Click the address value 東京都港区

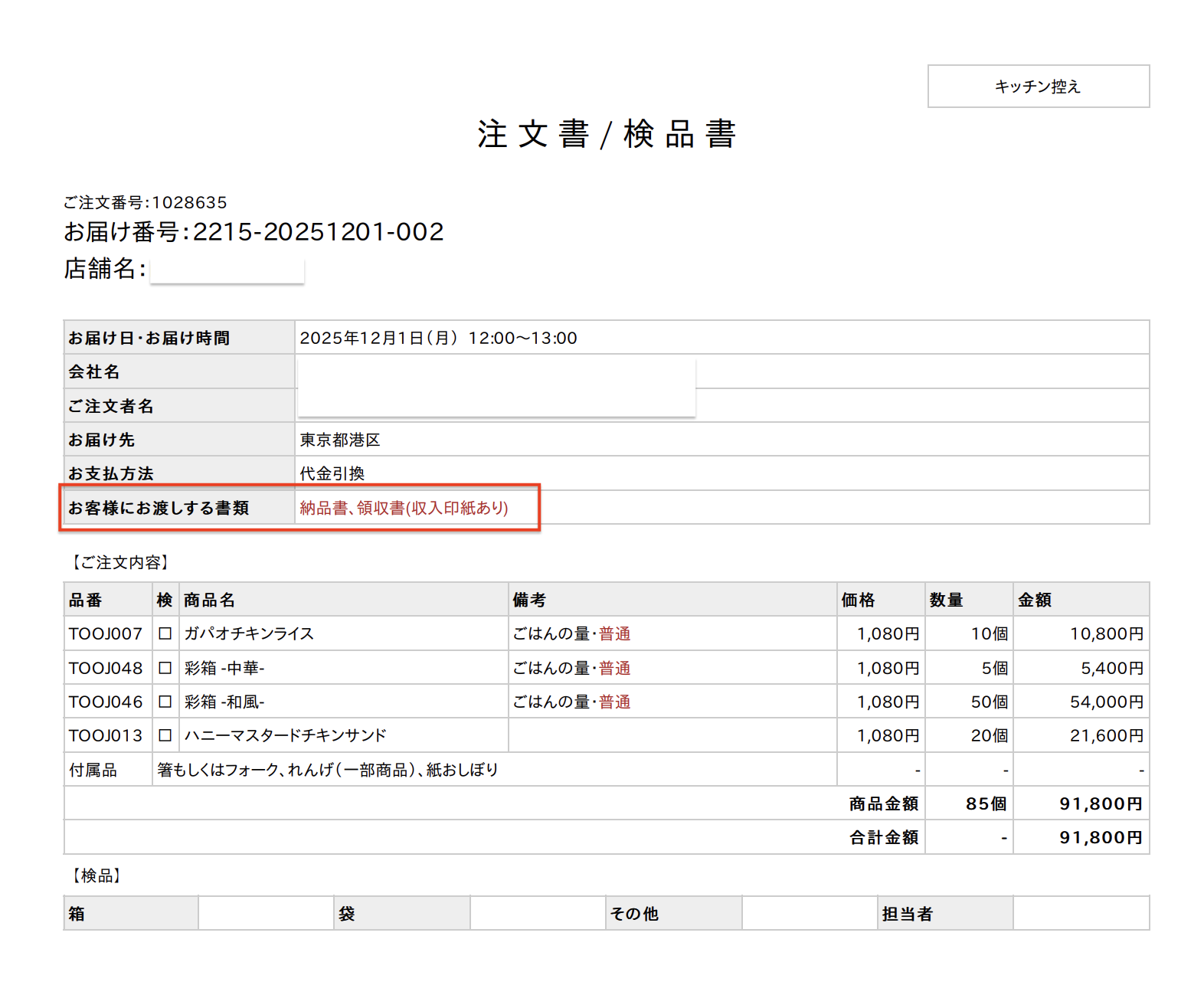pos(339,440)
